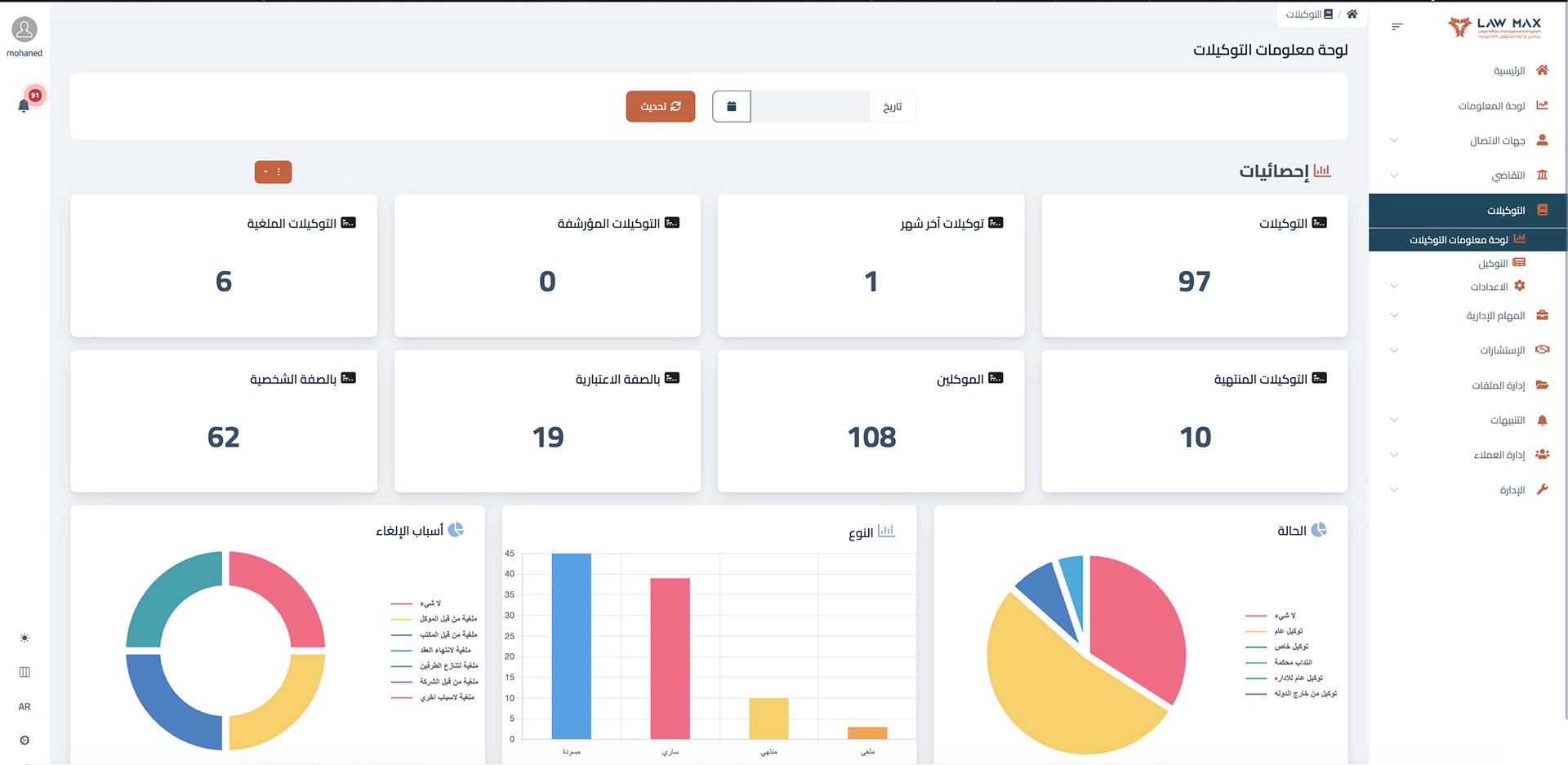
Task: Click the notifications bell with 91 badge
Action: pyautogui.click(x=24, y=105)
